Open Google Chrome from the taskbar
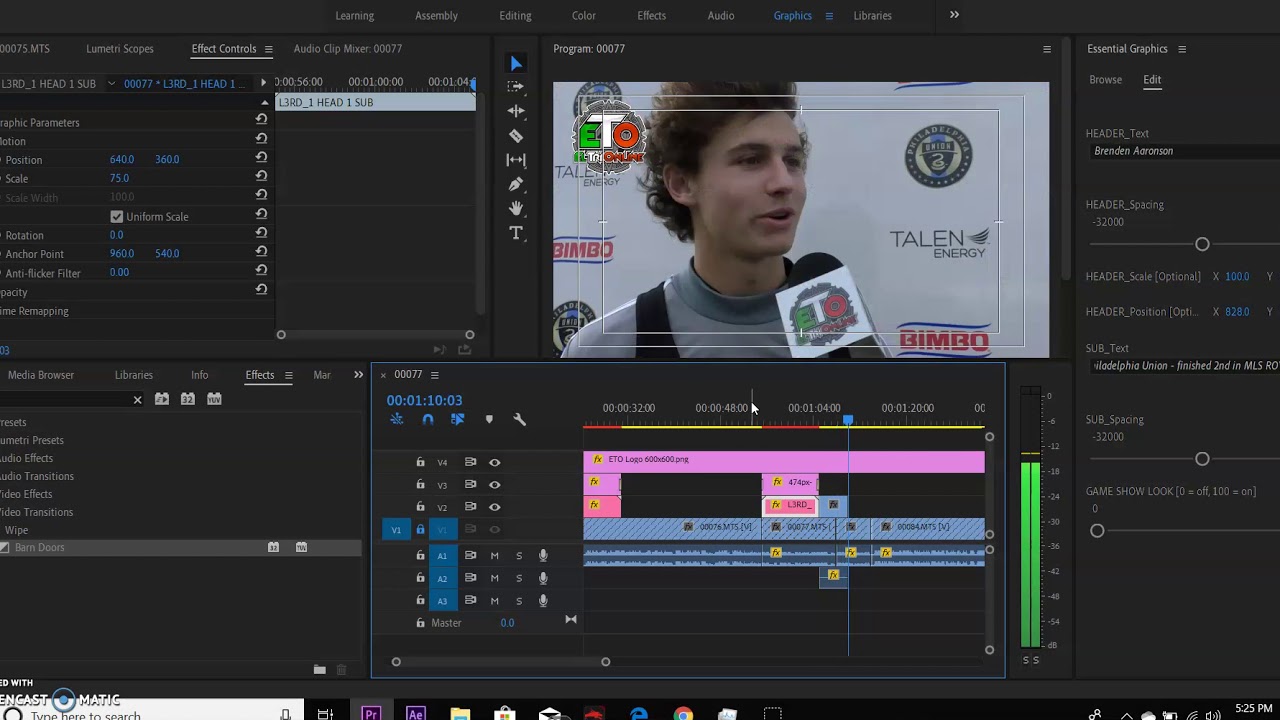Viewport: 1280px width, 720px height. click(x=683, y=713)
